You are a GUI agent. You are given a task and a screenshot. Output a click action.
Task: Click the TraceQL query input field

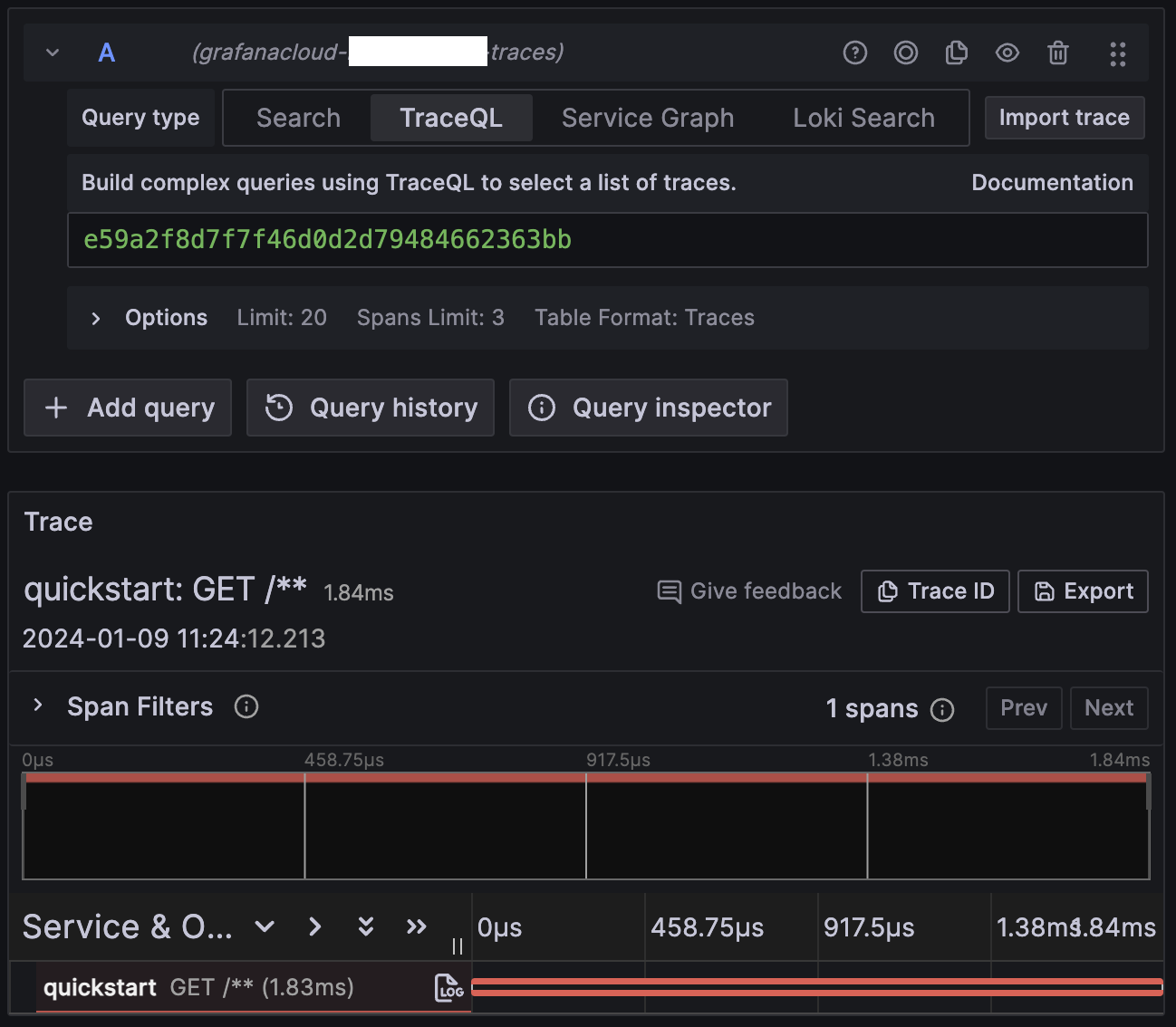point(607,240)
